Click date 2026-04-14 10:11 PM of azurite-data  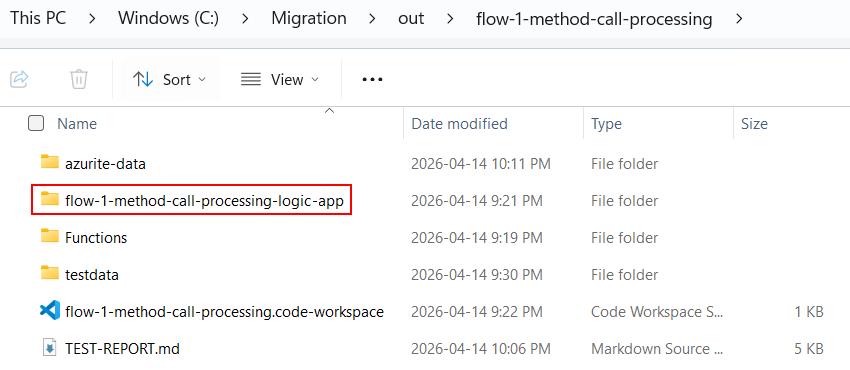coord(481,164)
